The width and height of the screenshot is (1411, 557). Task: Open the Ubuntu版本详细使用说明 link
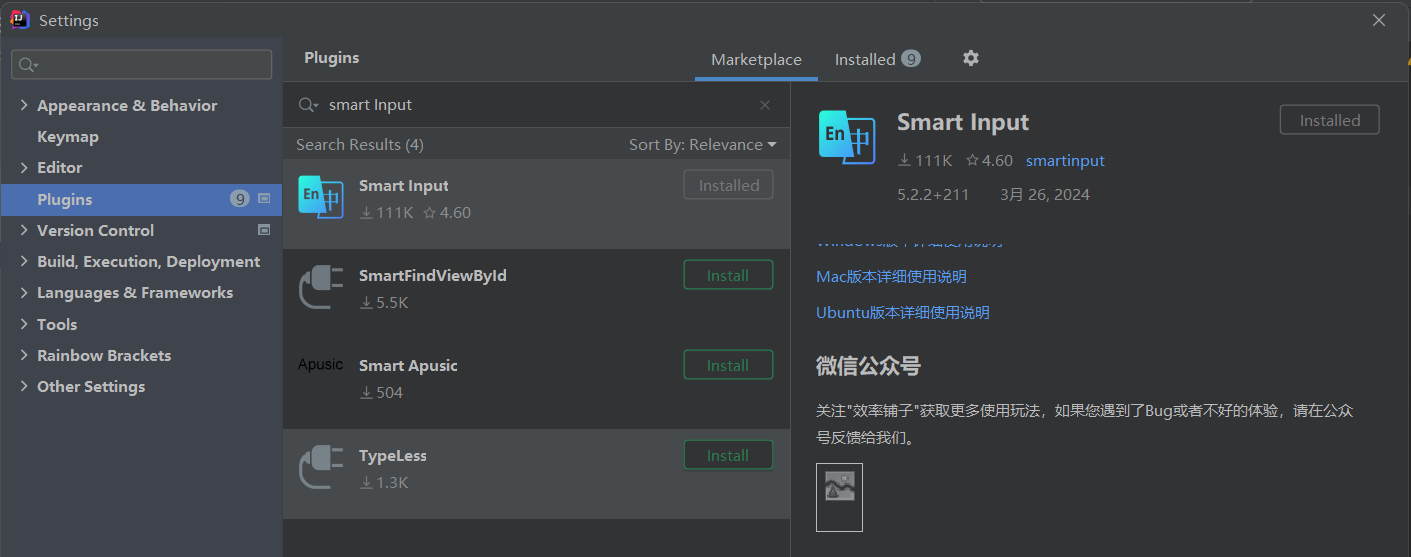pos(903,312)
